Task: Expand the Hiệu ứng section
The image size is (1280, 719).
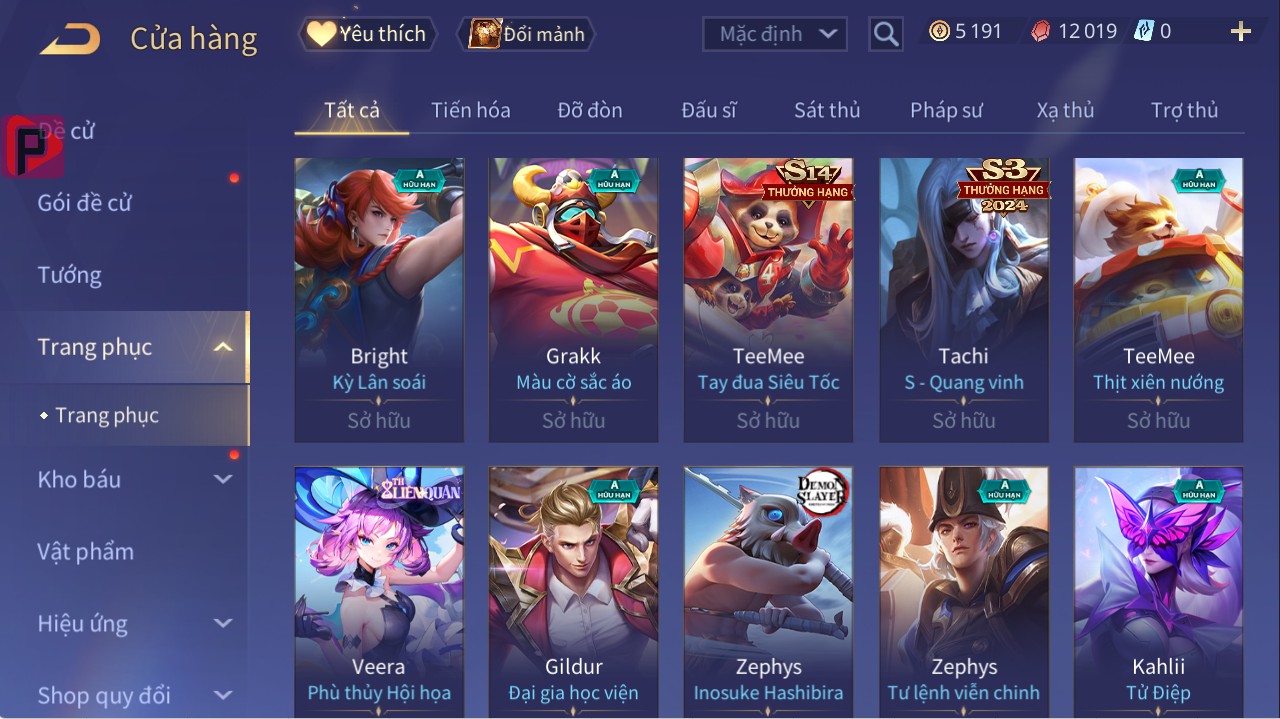Action: [x=223, y=623]
